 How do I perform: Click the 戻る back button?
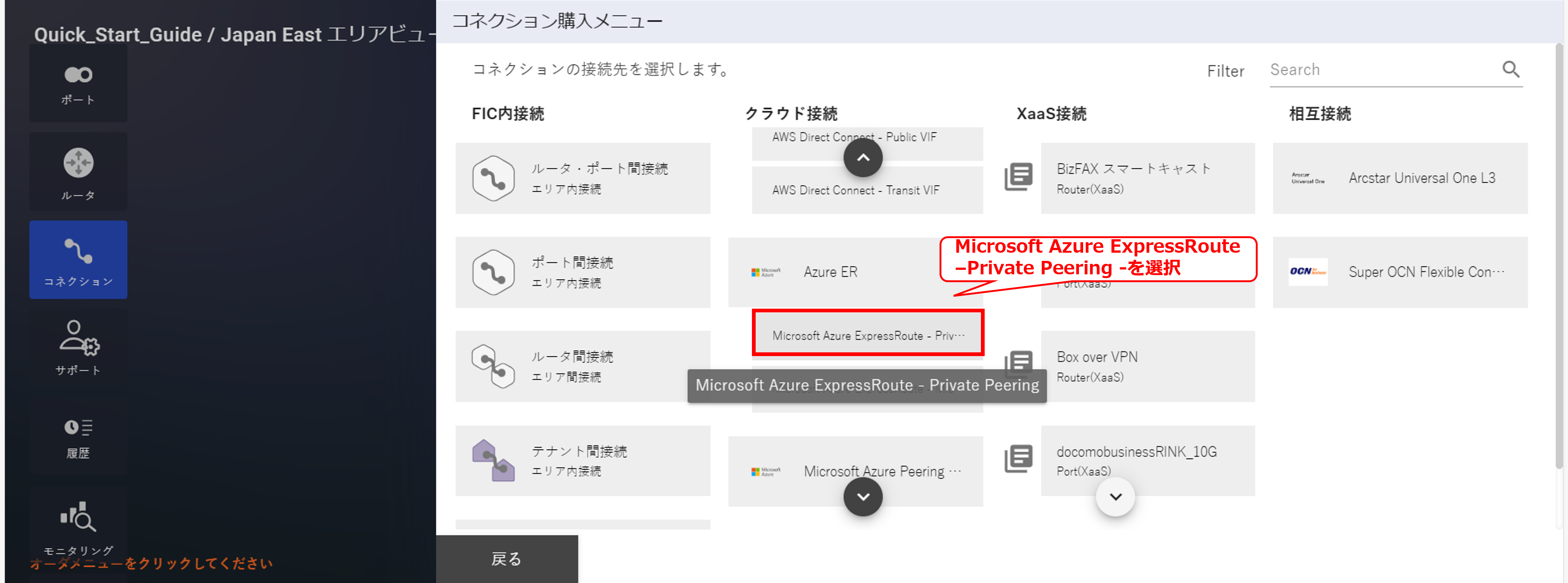[x=507, y=559]
